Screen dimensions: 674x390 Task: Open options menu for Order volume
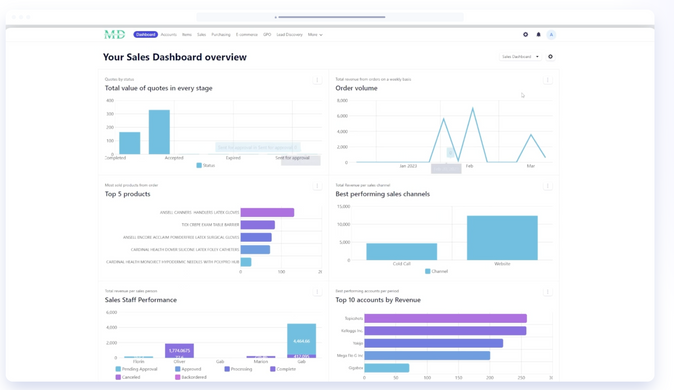pos(548,80)
